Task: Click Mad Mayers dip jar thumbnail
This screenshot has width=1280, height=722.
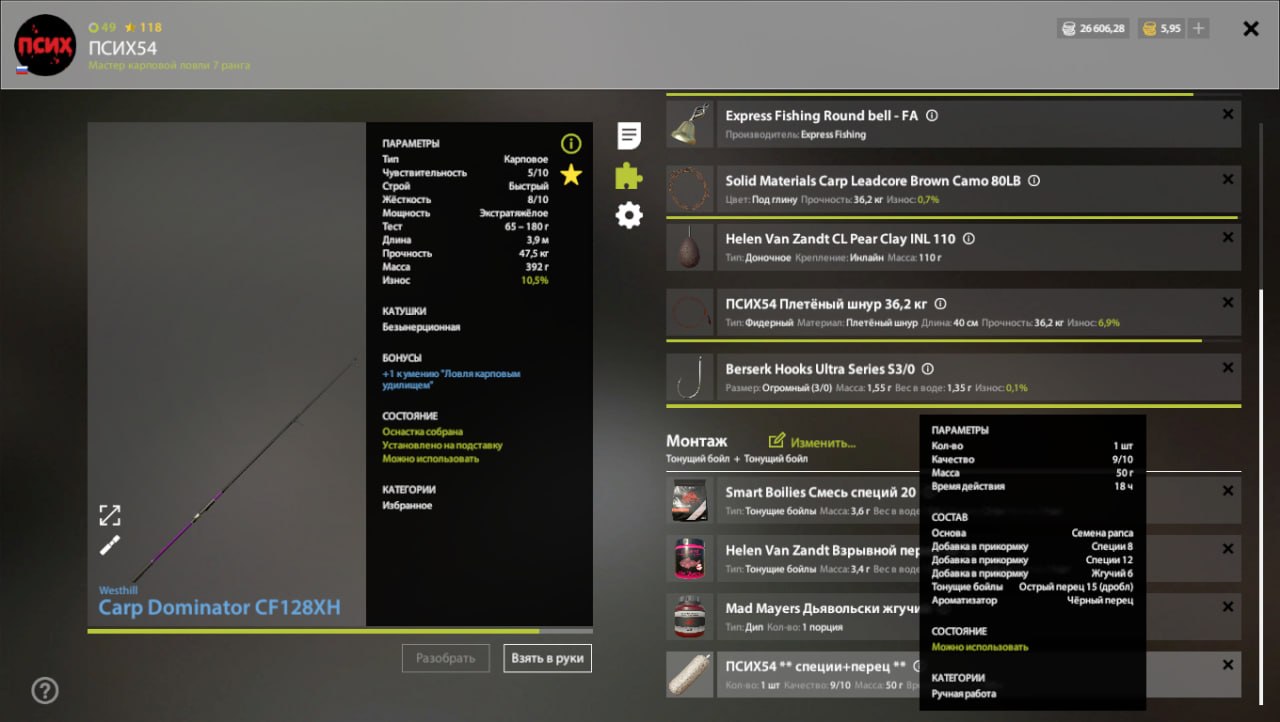Action: click(690, 616)
